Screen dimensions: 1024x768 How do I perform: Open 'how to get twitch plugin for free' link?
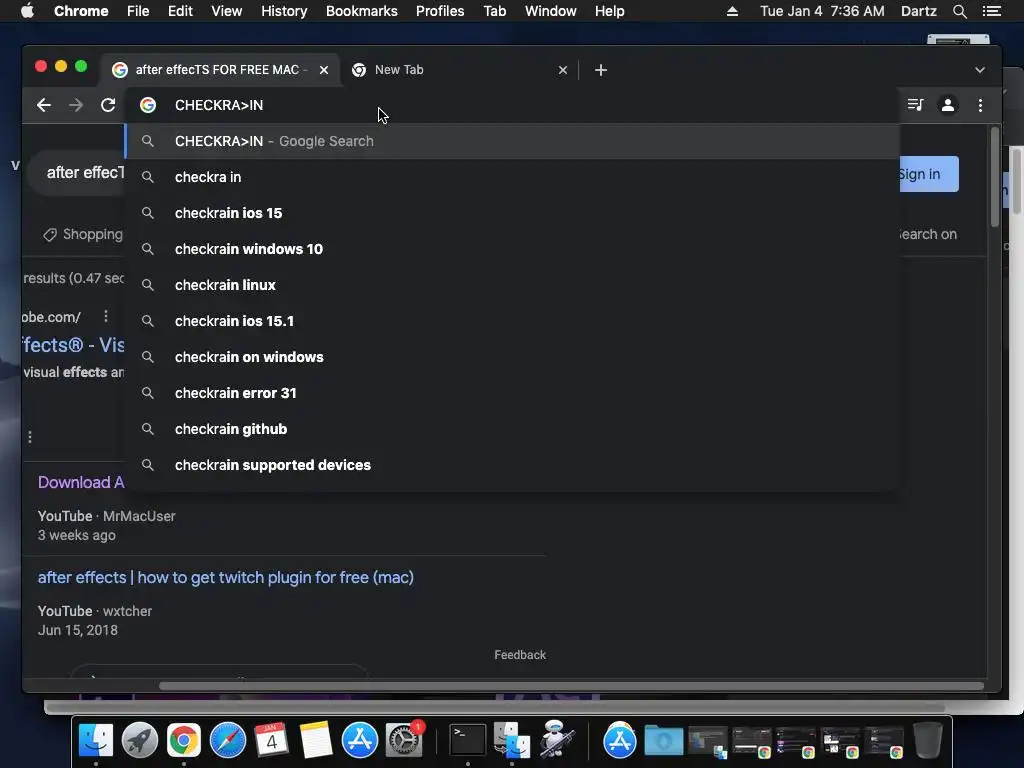225,577
